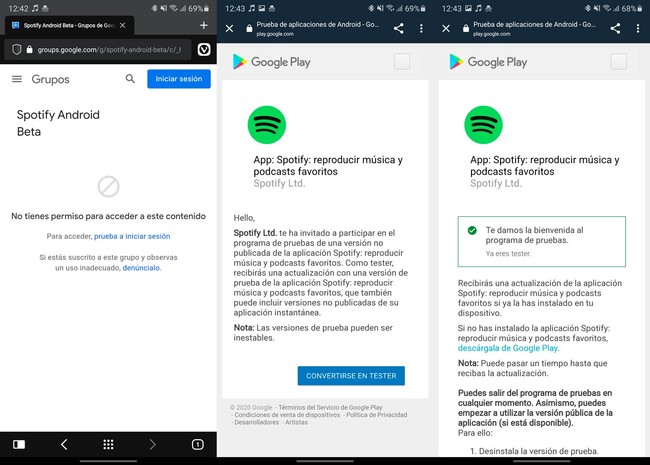The height and width of the screenshot is (465, 650).
Task: Open the speed dial grid icon
Action: [x=108, y=445]
